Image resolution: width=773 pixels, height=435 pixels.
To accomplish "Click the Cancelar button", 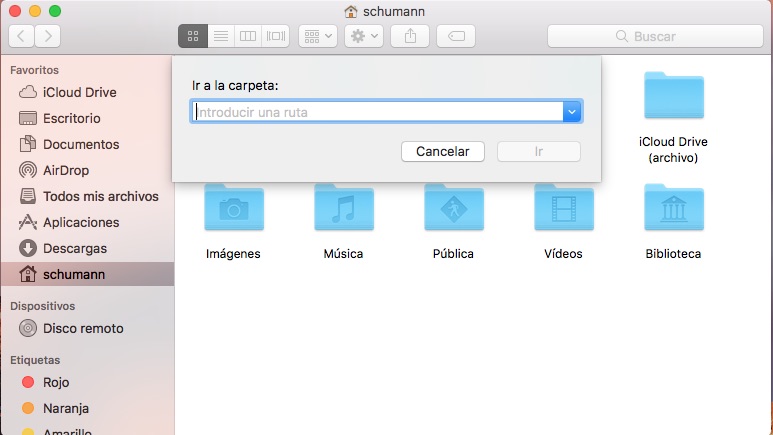I will [443, 151].
